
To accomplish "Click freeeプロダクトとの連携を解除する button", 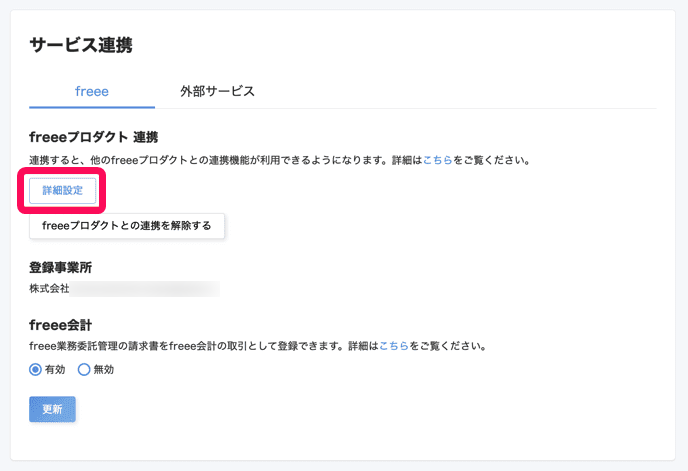I will pyautogui.click(x=127, y=226).
